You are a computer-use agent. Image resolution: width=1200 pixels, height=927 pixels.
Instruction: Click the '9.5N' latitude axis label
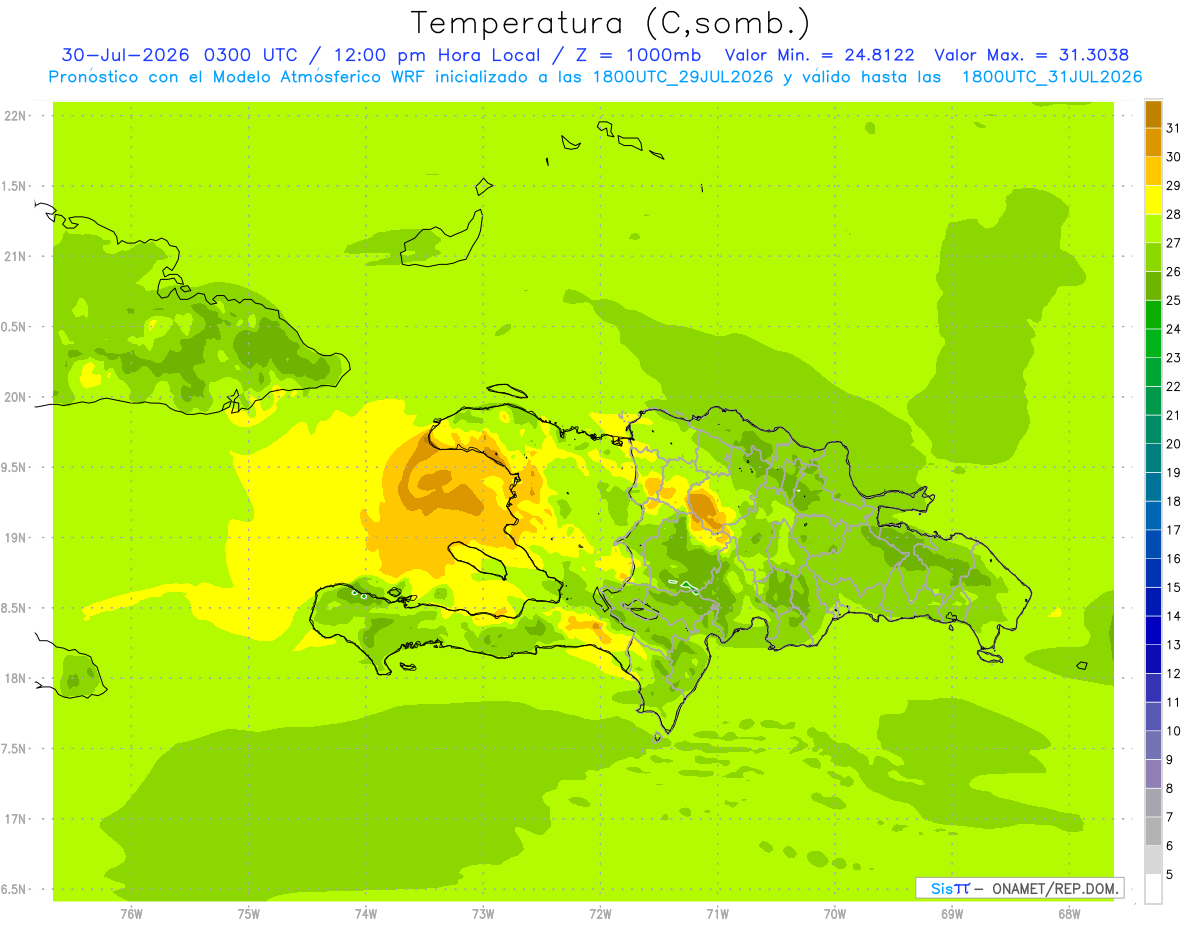pyautogui.click(x=15, y=468)
